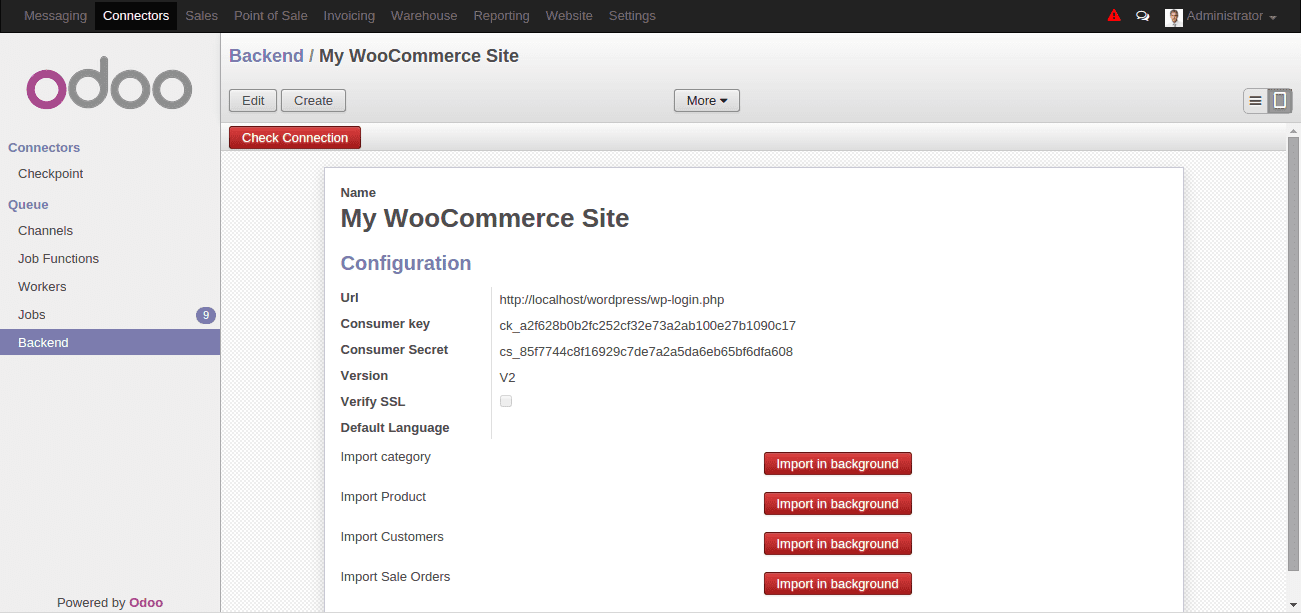This screenshot has height=613, width=1301.
Task: Open the conversations chat bubble icon
Action: [1143, 16]
